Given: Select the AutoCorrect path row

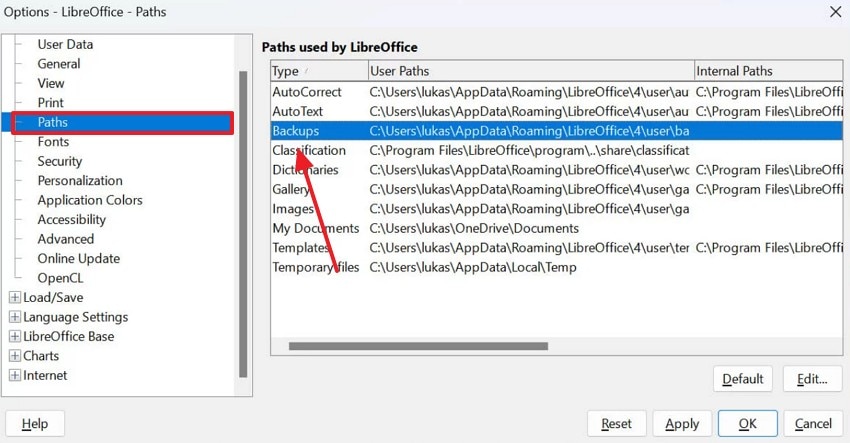Looking at the screenshot, I should [x=557, y=92].
